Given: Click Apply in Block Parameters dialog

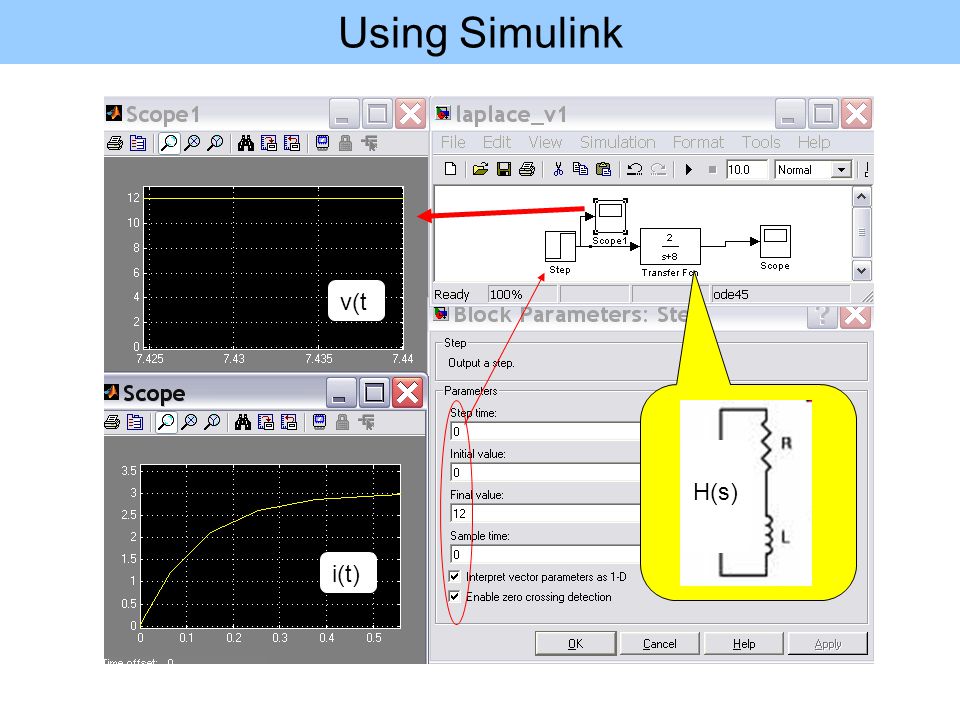Looking at the screenshot, I should [828, 643].
